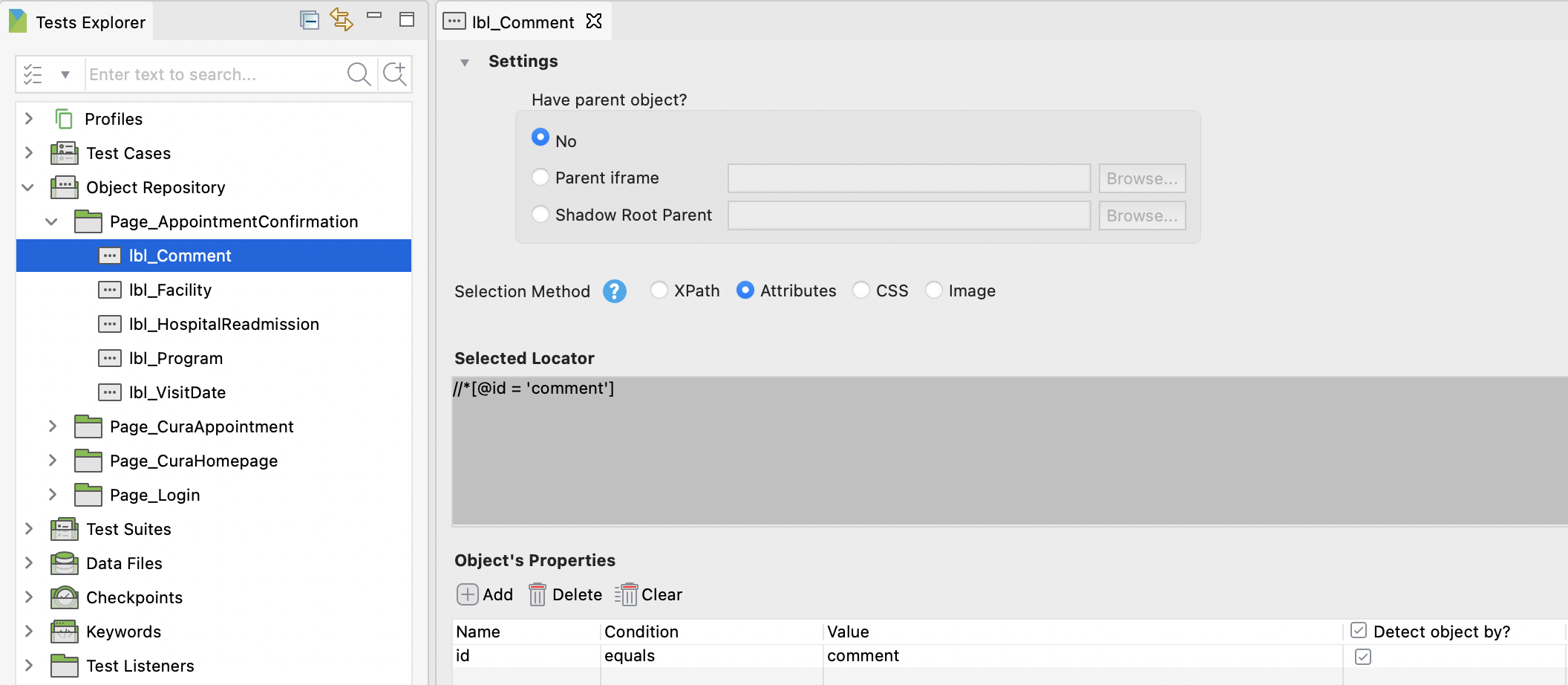
Task: Click the Selection Method help icon
Action: [x=614, y=291]
